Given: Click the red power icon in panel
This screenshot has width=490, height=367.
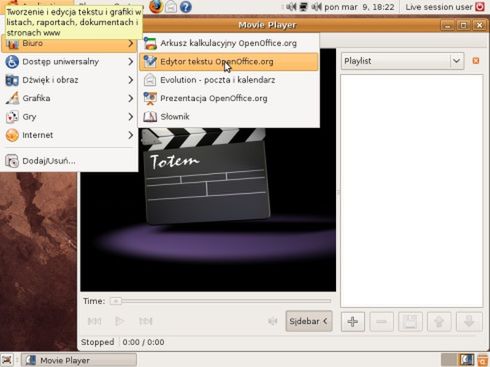Looking at the screenshot, I should click(480, 7).
